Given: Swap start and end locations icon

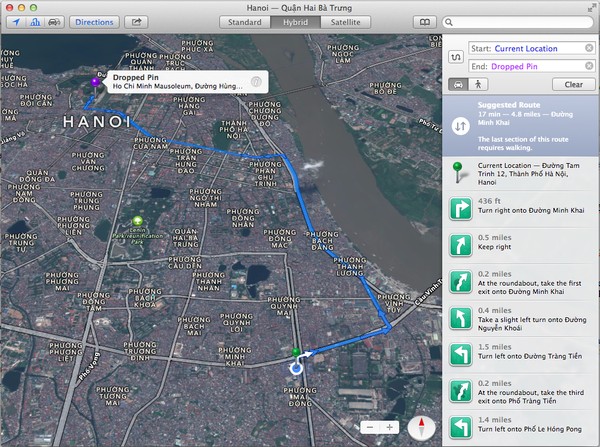Looking at the screenshot, I should [x=456, y=57].
